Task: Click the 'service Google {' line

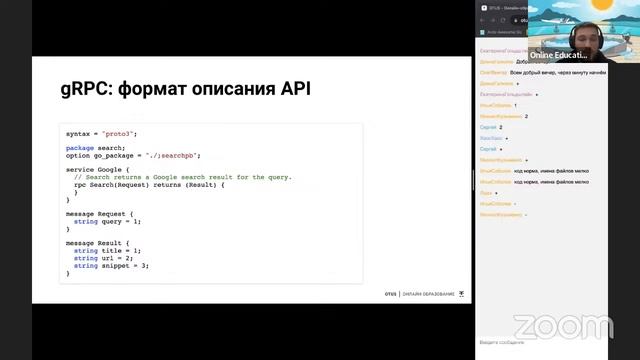Action: [x=98, y=169]
